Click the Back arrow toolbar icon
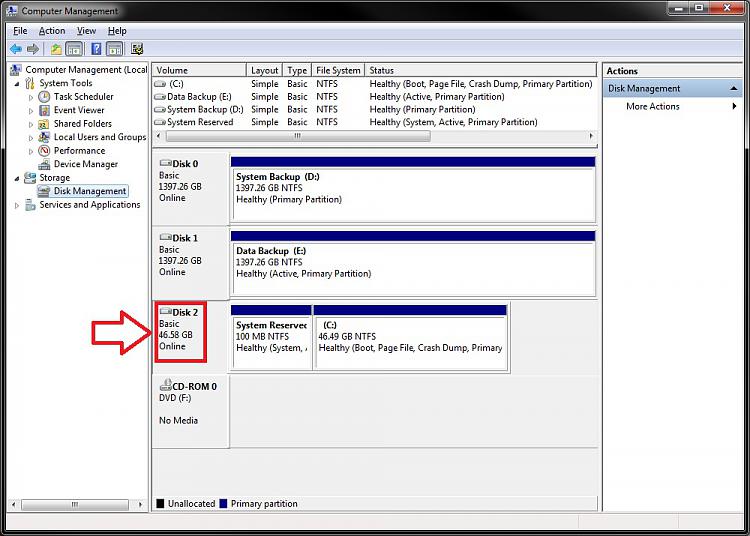 point(16,49)
